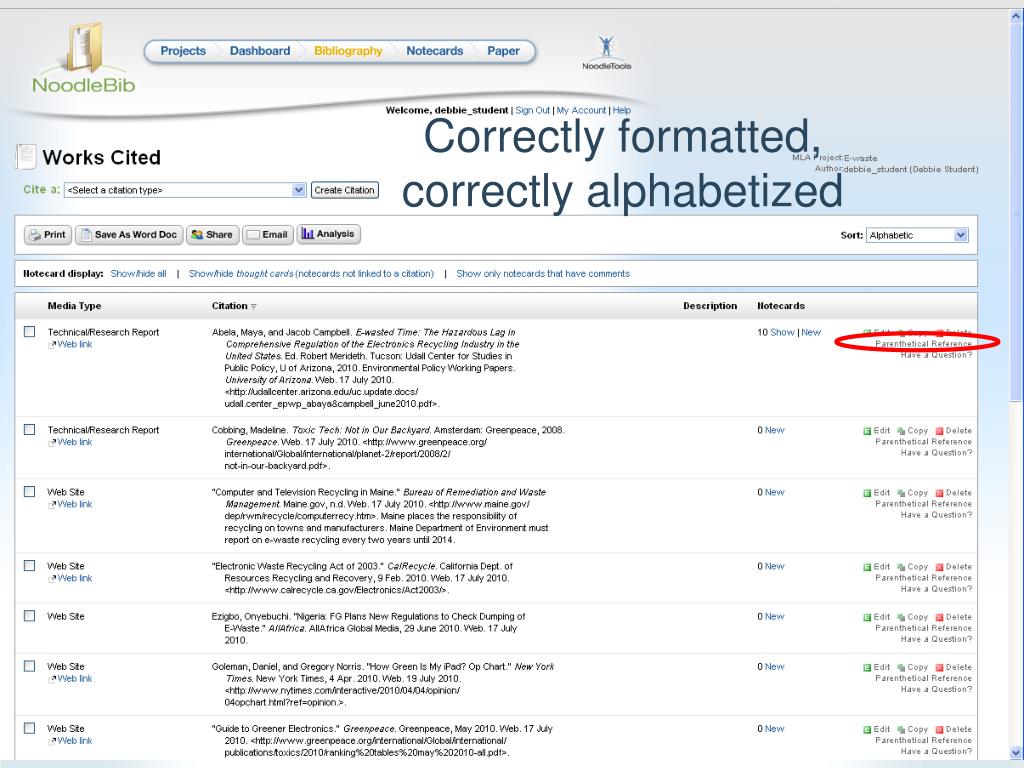Open the Sort Alphabetic dropdown
The width and height of the screenshot is (1024, 768).
918,235
